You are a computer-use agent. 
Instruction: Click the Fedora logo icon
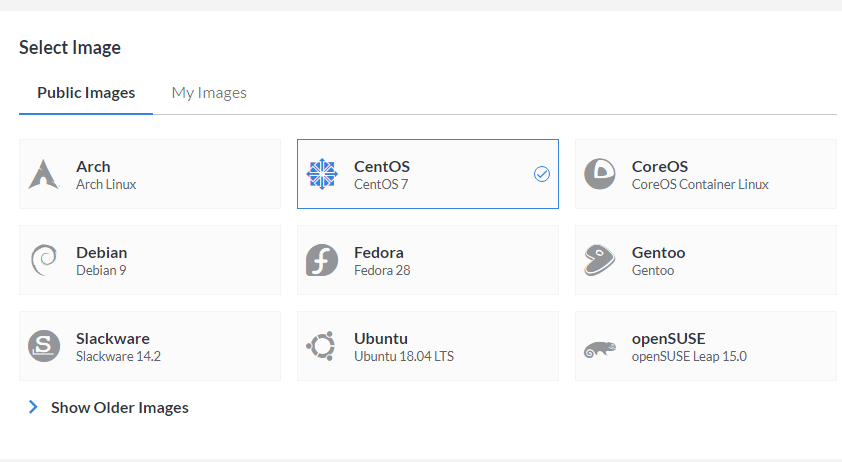(322, 260)
